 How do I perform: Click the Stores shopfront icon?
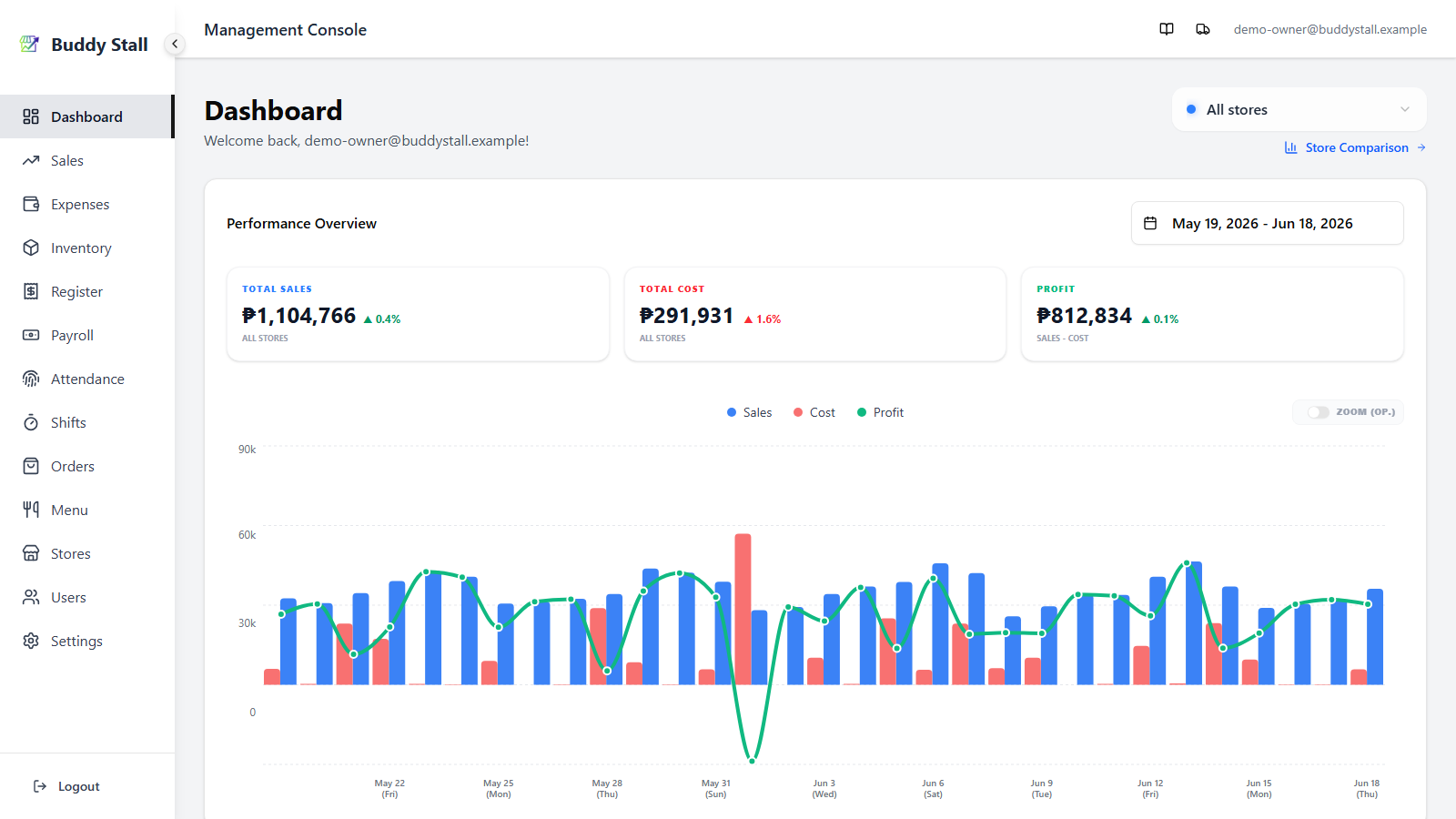click(31, 553)
